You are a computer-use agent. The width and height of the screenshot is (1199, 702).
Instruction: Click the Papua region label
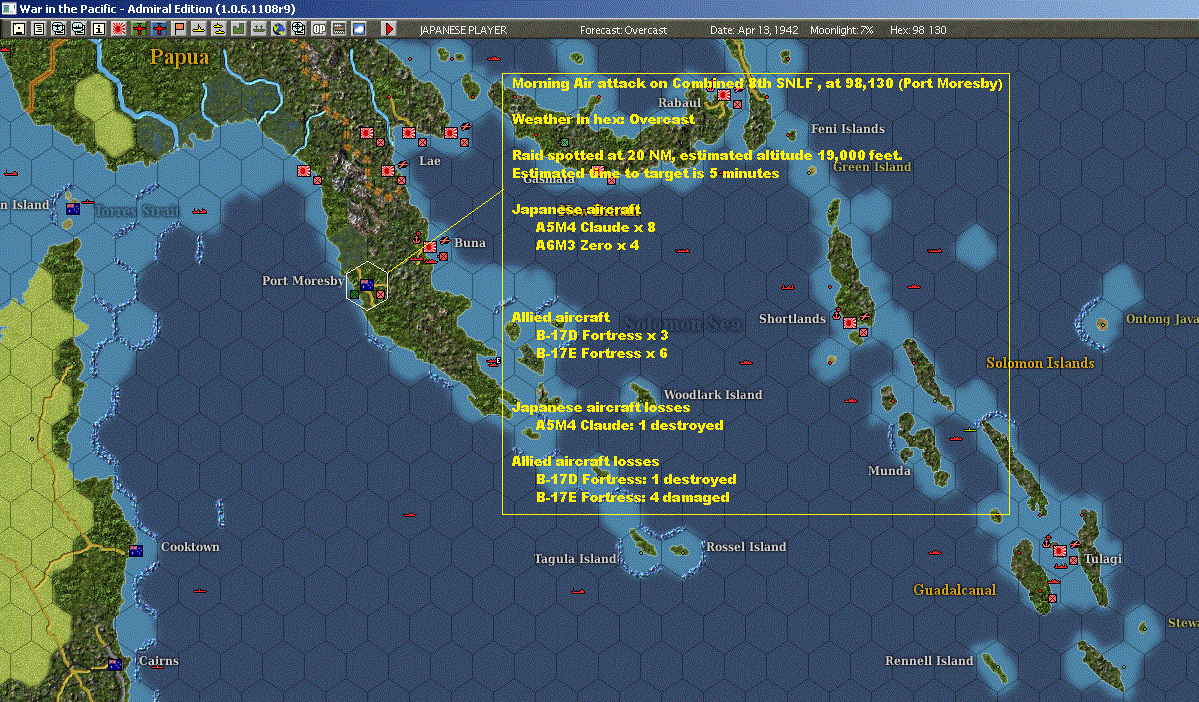(x=179, y=57)
